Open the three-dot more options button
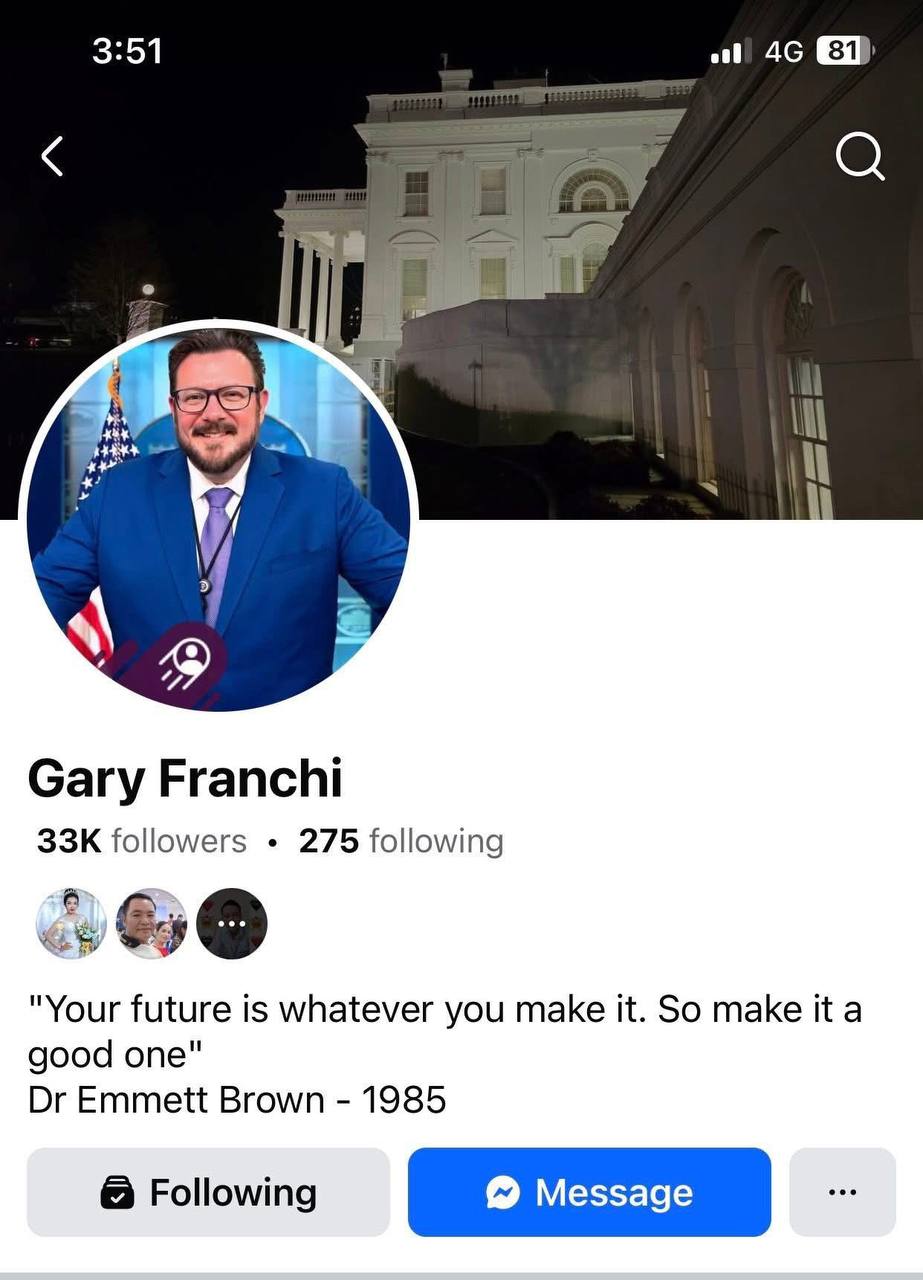 842,1192
